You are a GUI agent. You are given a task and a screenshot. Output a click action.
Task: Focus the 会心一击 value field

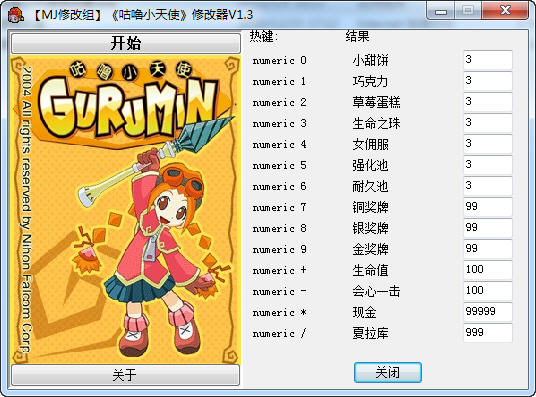488,291
